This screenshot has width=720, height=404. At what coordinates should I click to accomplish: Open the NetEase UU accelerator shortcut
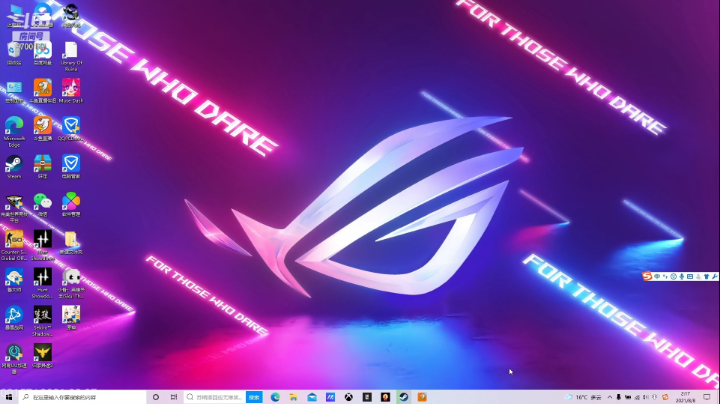[14, 359]
